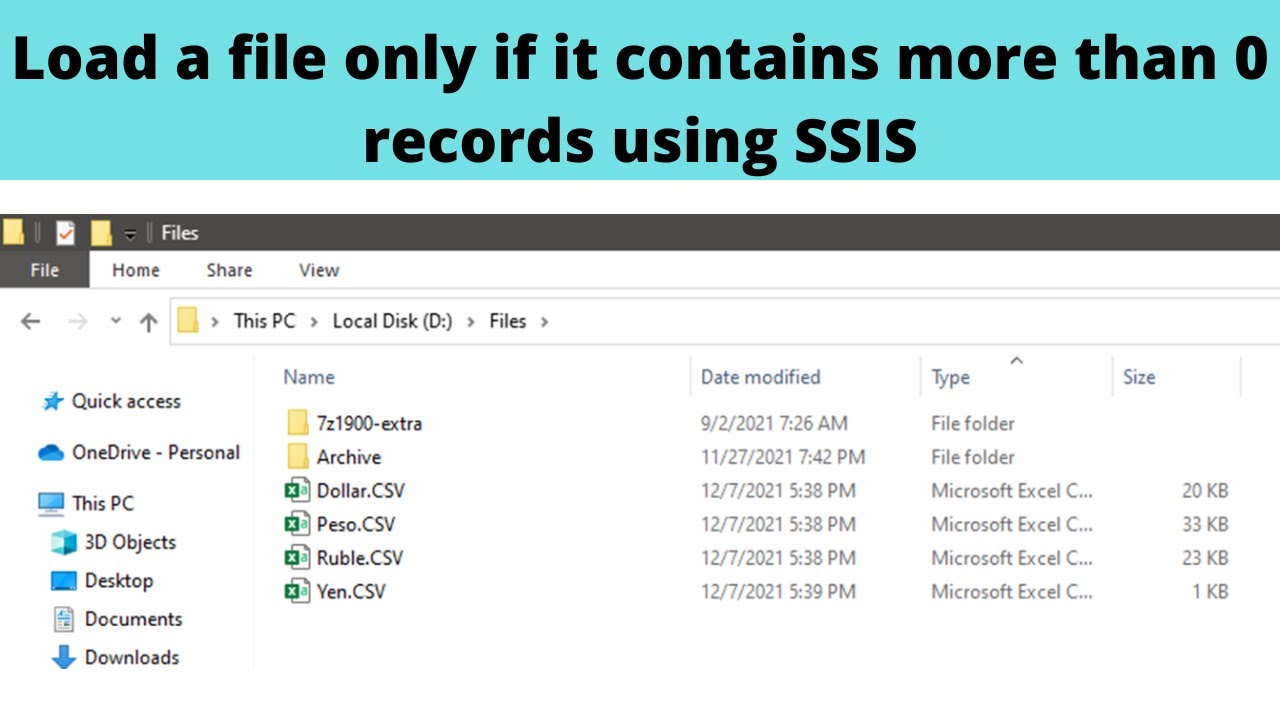Click the OneDrive cloud icon
The image size is (1280, 720).
coord(51,453)
